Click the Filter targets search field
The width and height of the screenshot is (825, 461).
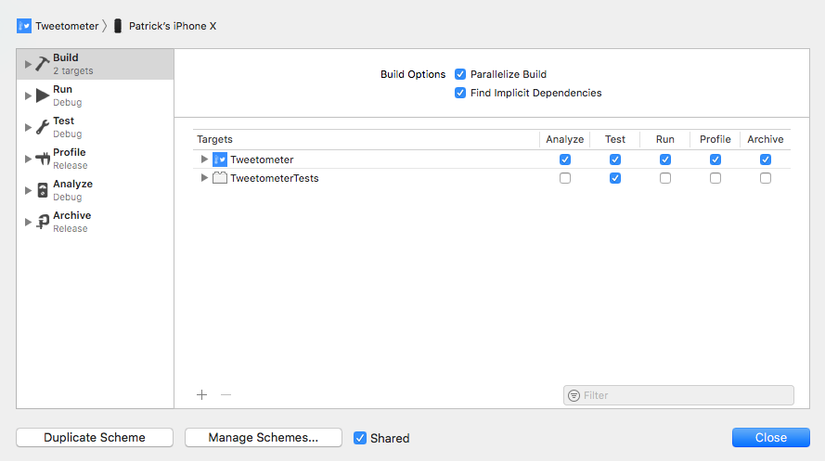[679, 396]
